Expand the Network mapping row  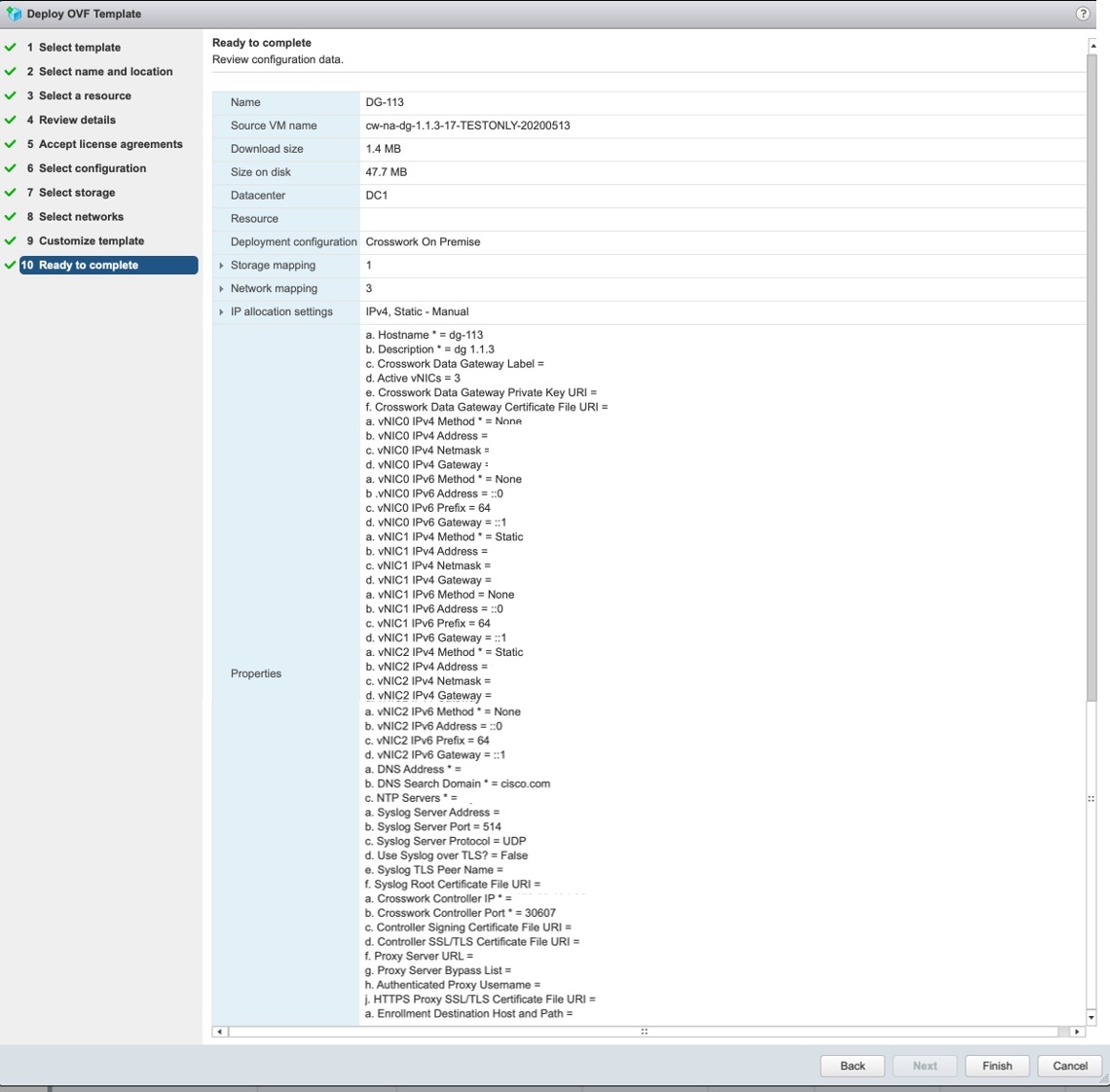(x=222, y=289)
